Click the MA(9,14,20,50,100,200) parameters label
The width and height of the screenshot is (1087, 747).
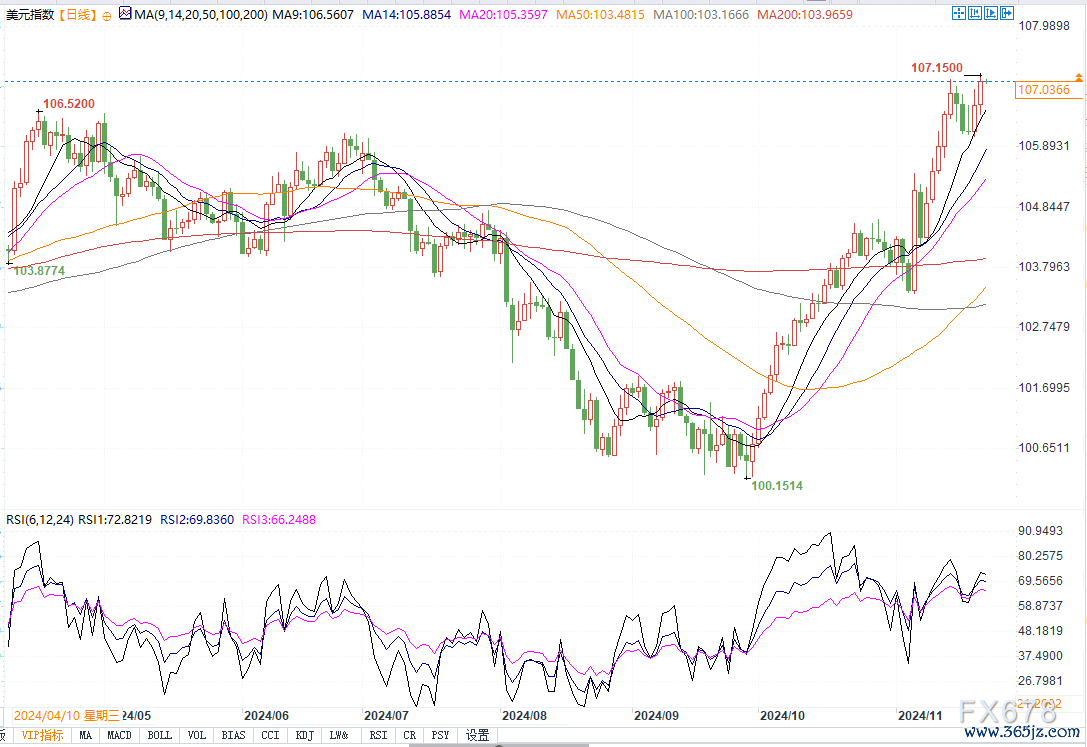pyautogui.click(x=200, y=15)
